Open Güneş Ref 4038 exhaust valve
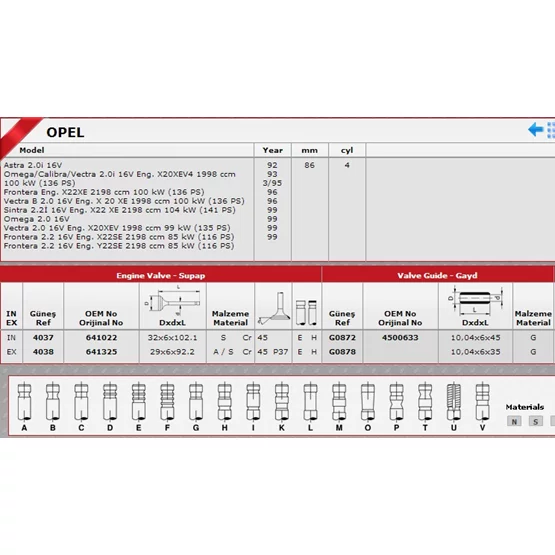This screenshot has height=555, width=555. click(x=43, y=352)
